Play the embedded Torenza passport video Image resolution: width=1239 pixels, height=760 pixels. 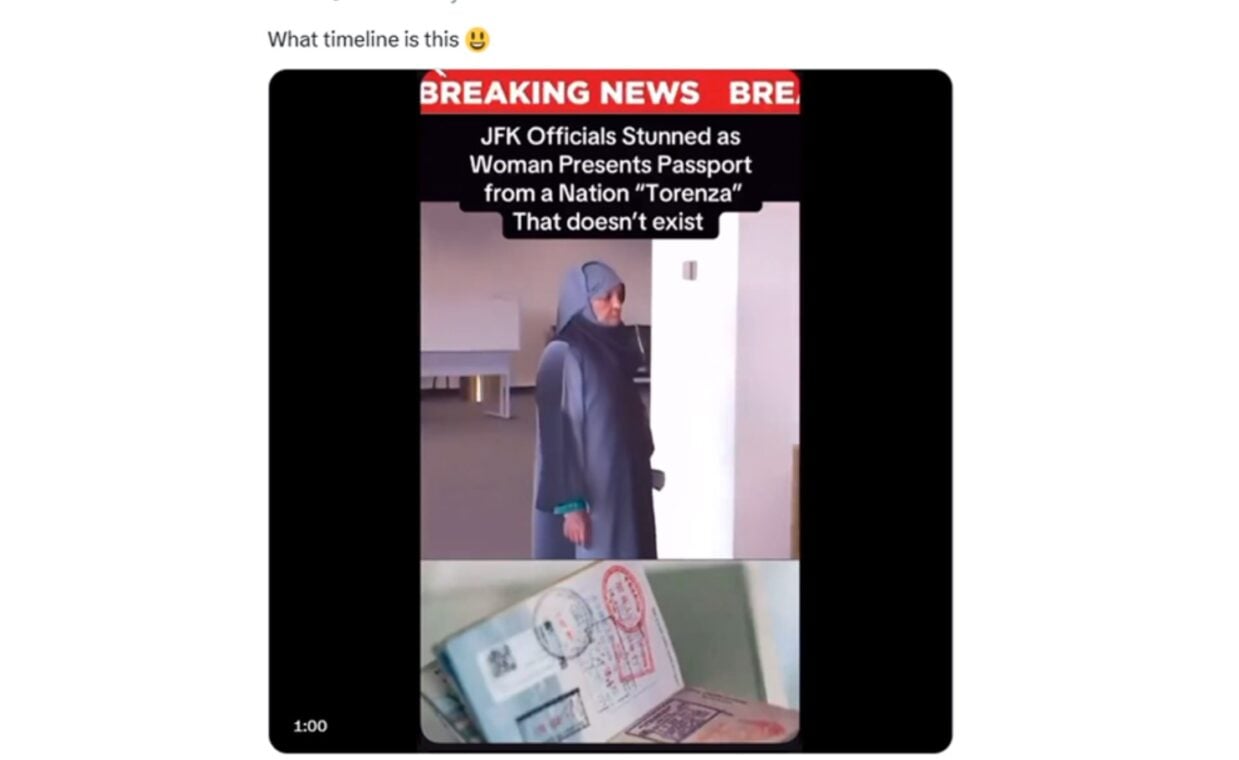pyautogui.click(x=610, y=410)
